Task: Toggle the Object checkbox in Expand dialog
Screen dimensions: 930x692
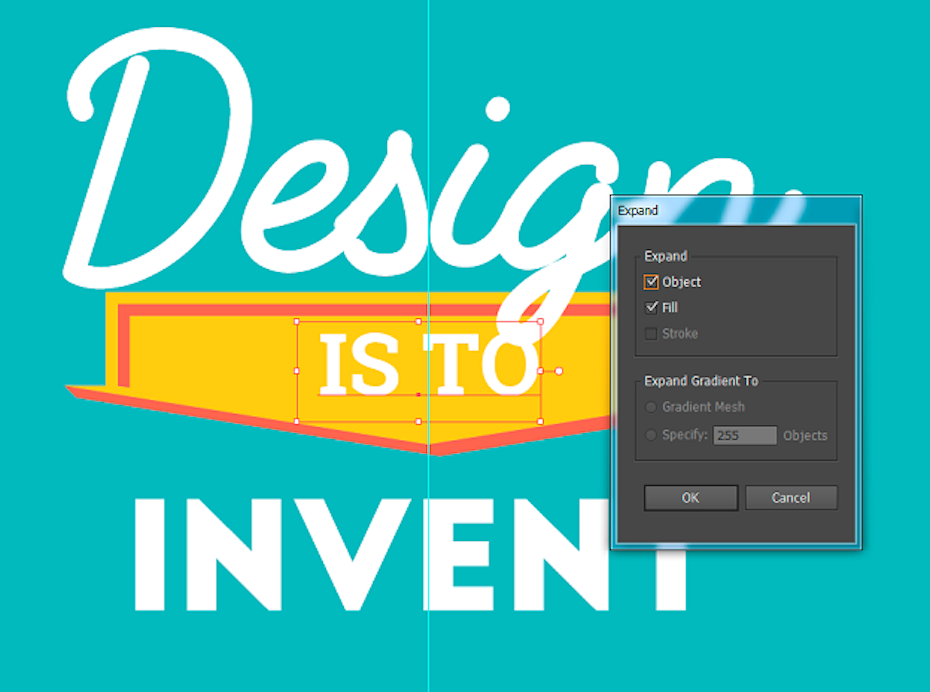Action: click(652, 282)
